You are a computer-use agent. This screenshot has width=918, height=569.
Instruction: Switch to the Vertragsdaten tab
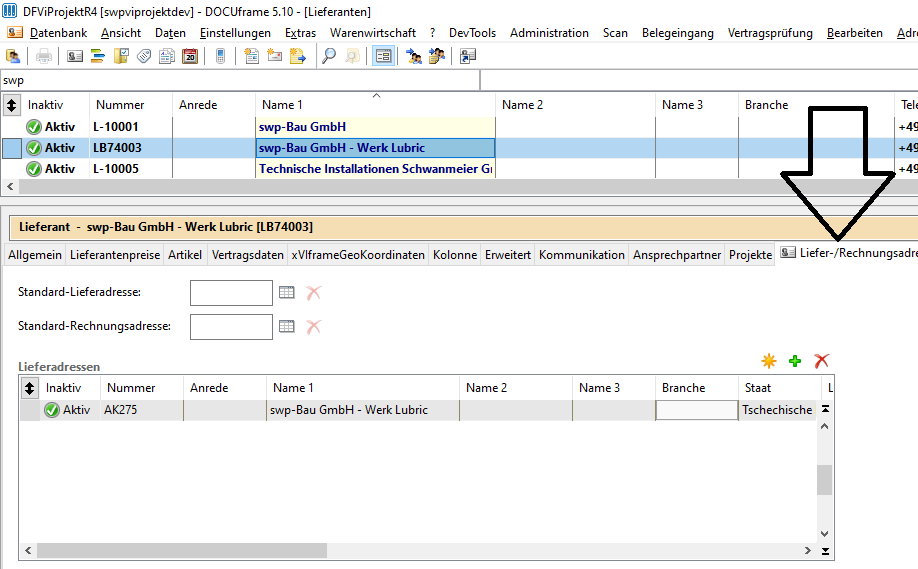[x=248, y=255]
